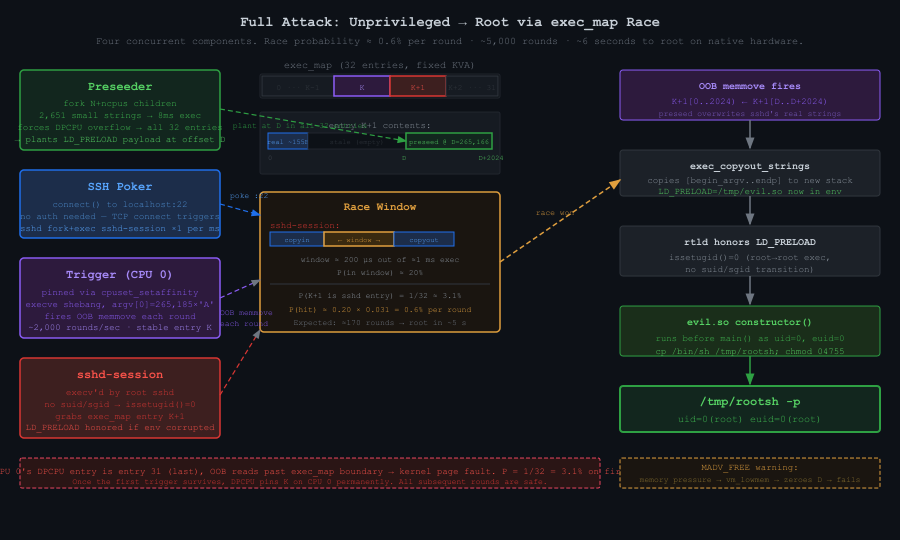Click the diagram title 'Full Attack: Unprivileged → Root'
900x540 pixels.
click(449, 22)
